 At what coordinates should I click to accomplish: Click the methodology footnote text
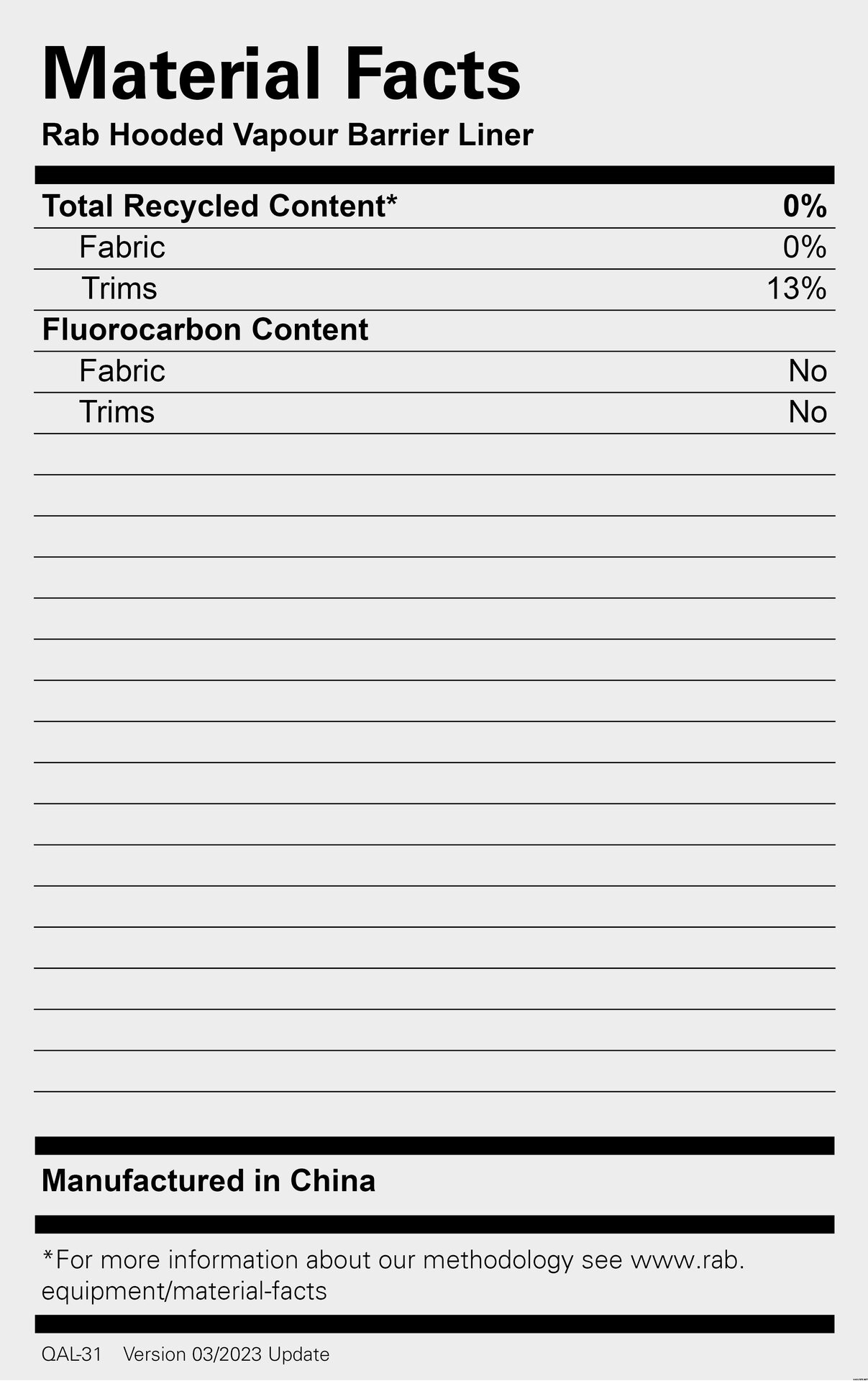(309, 1260)
